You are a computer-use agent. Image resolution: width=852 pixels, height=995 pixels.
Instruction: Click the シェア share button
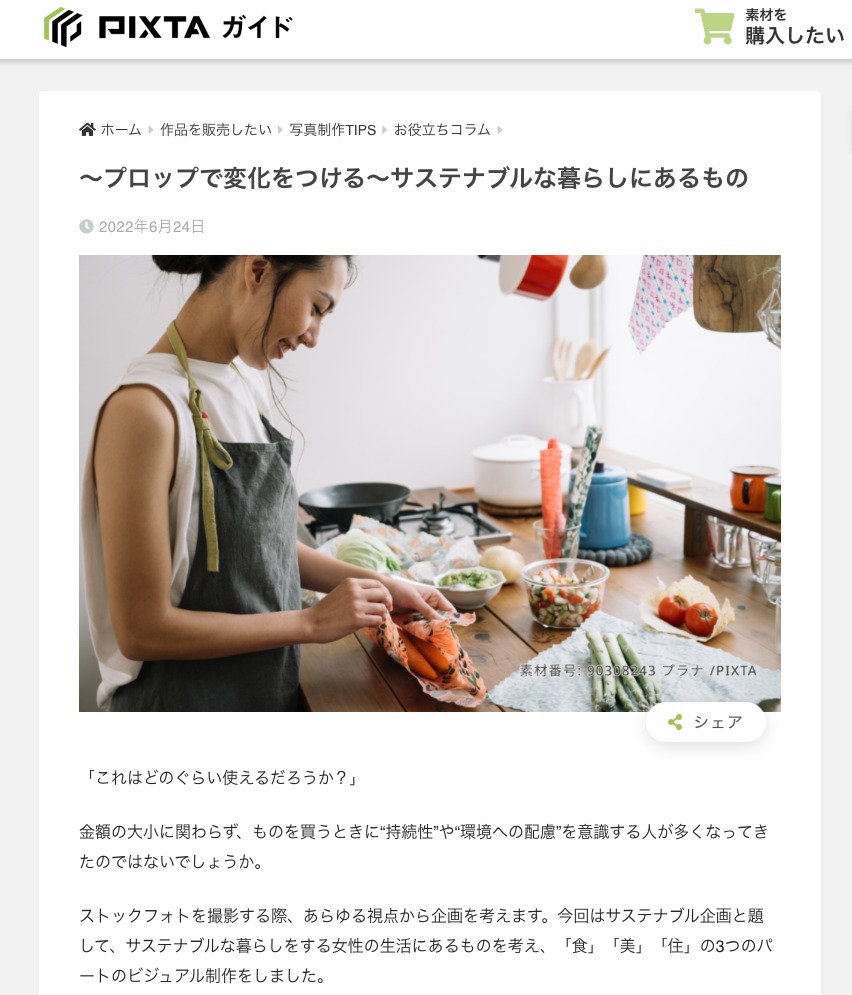click(705, 722)
